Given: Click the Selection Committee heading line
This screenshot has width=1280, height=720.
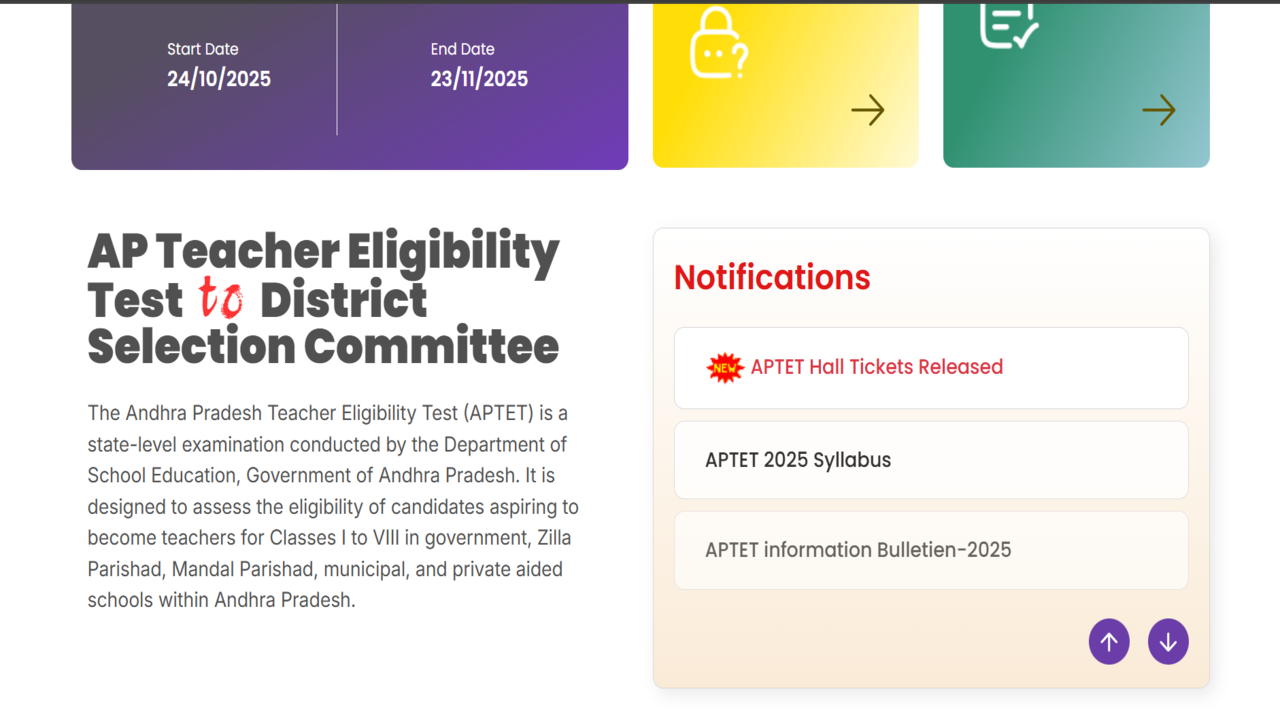Looking at the screenshot, I should tap(323, 346).
